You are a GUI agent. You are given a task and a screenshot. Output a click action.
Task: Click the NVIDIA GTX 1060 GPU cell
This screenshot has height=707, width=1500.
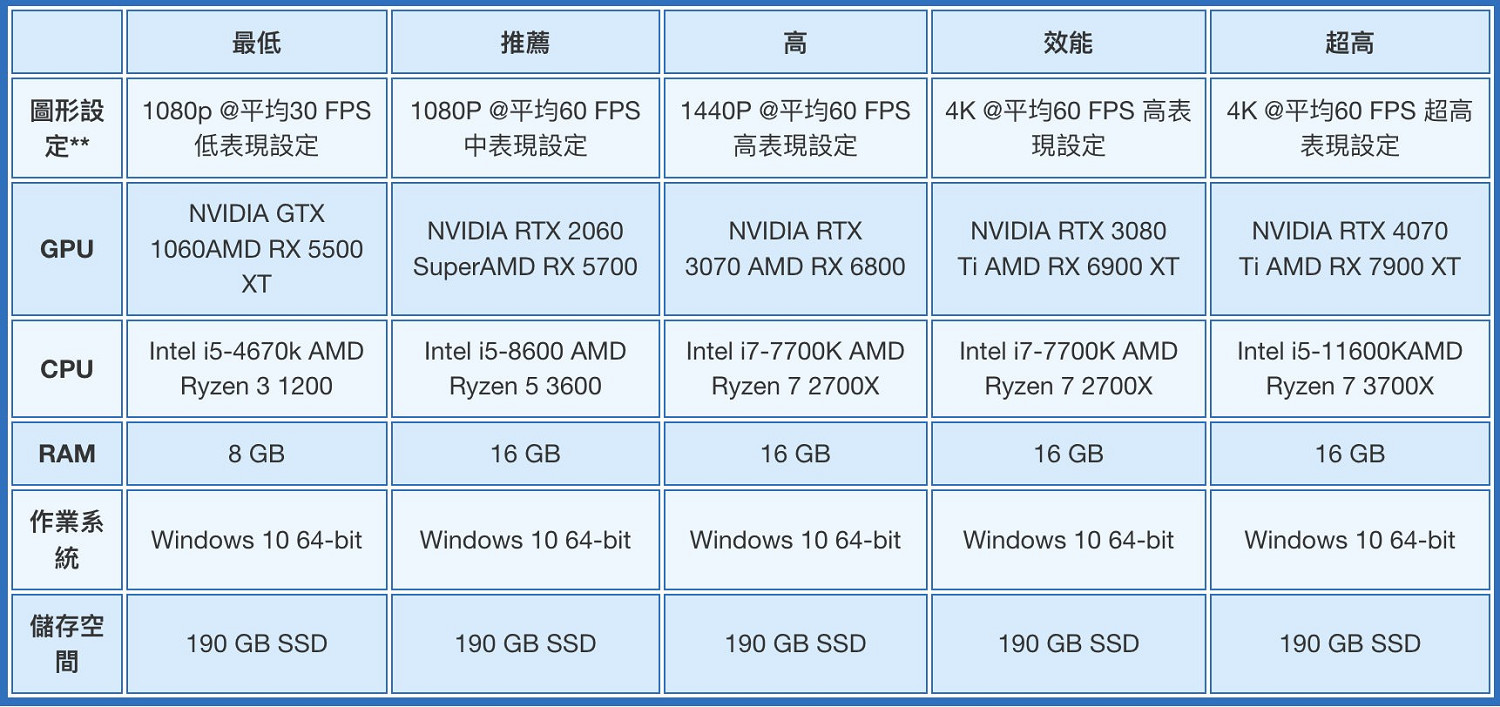[256, 249]
